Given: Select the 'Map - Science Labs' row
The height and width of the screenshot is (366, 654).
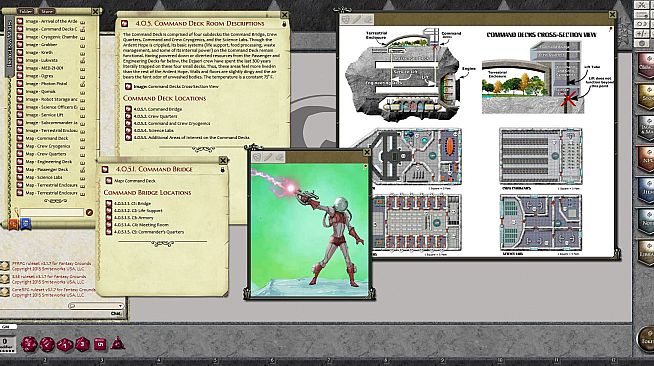Looking at the screenshot, I should [51, 178].
